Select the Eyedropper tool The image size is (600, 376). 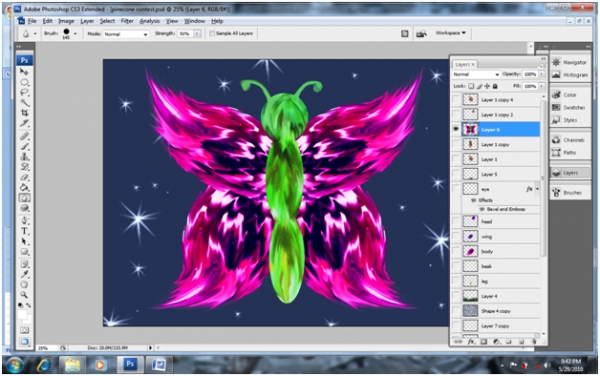pyautogui.click(x=24, y=274)
